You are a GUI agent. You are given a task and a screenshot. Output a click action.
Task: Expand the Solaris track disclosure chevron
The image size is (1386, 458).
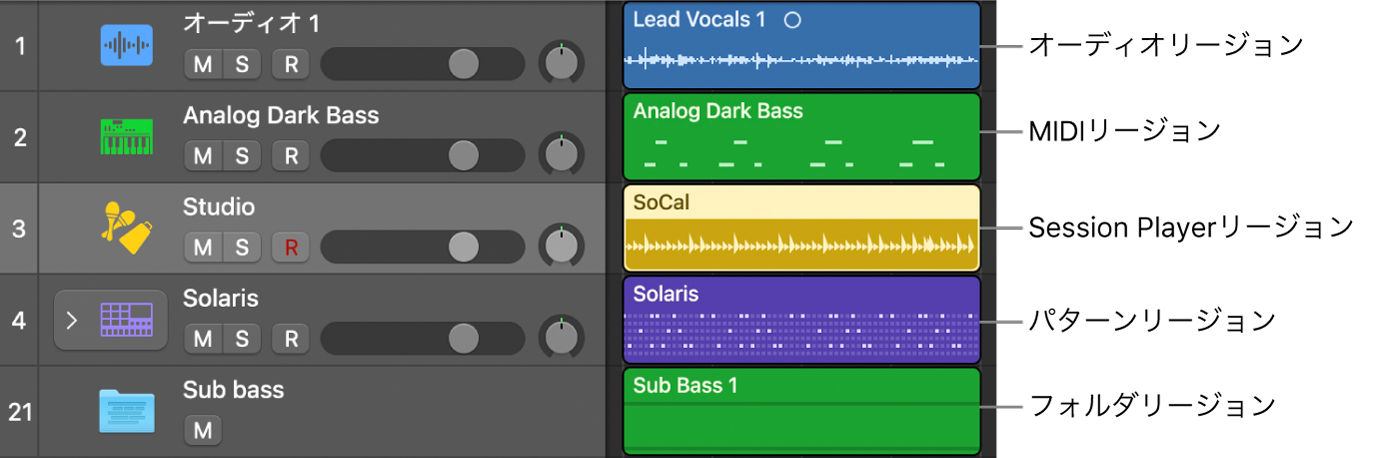72,321
